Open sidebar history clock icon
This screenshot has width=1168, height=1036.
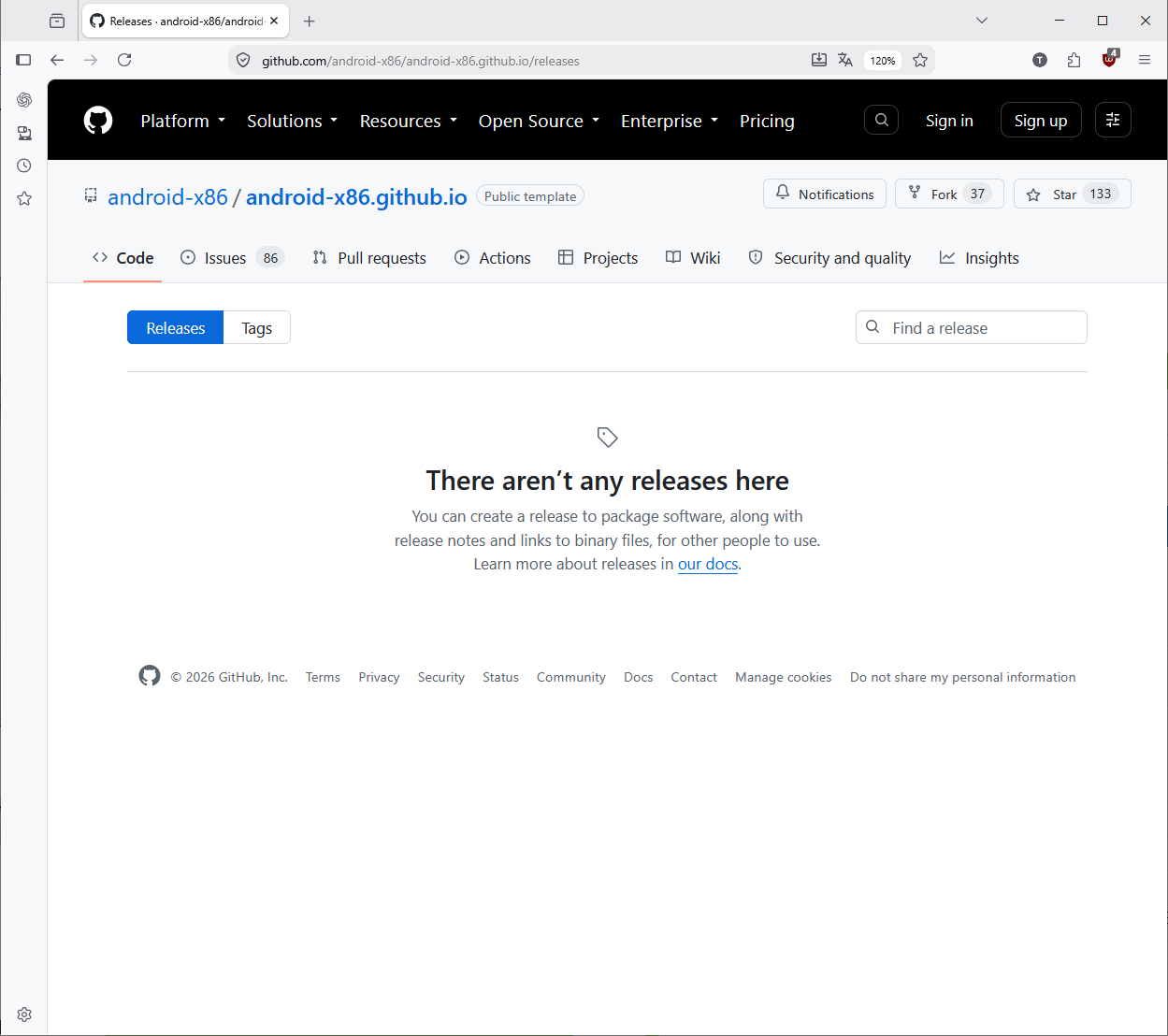24,165
